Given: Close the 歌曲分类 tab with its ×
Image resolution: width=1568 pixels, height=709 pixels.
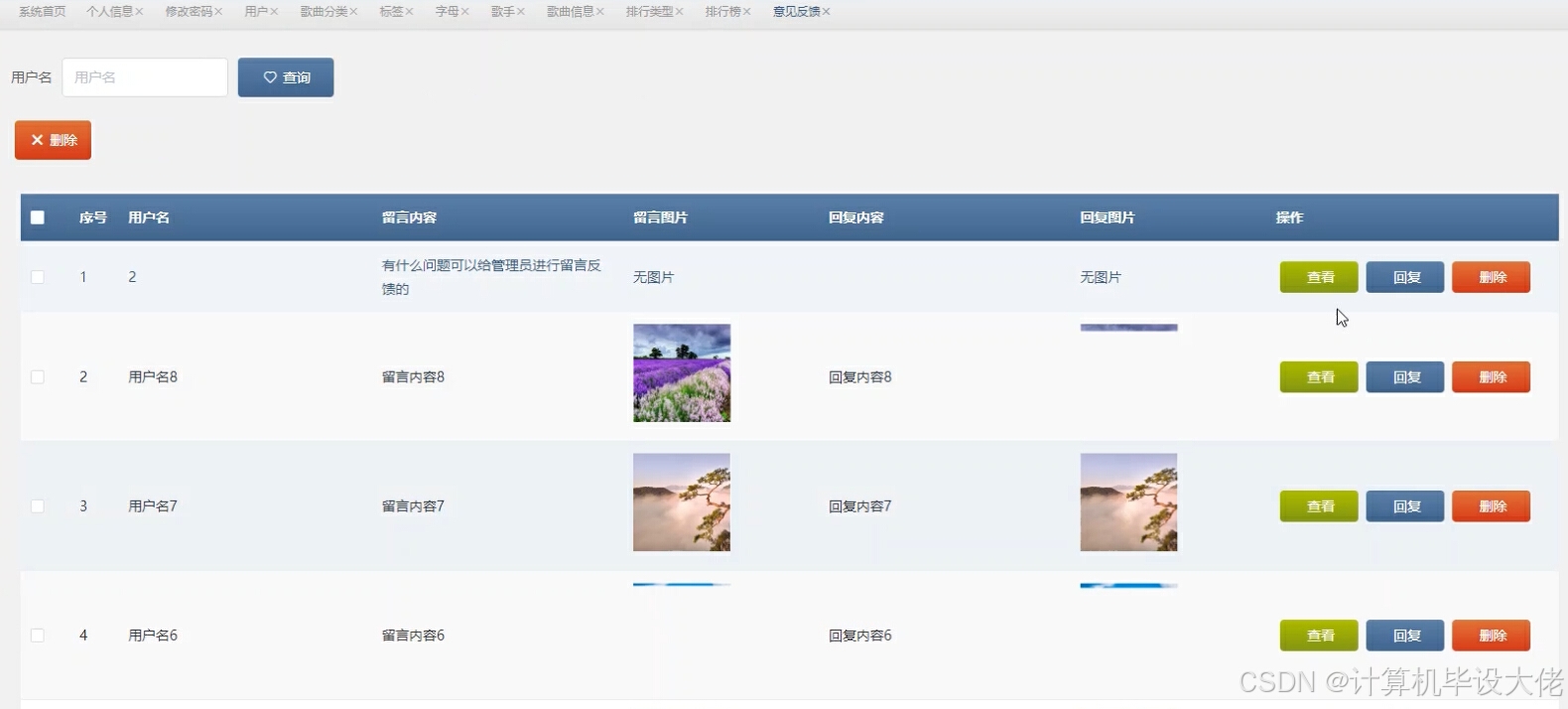Looking at the screenshot, I should pos(353,12).
